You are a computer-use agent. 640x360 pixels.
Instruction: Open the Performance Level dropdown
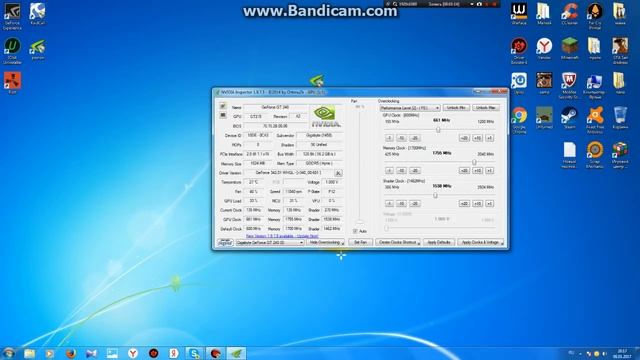coord(410,108)
